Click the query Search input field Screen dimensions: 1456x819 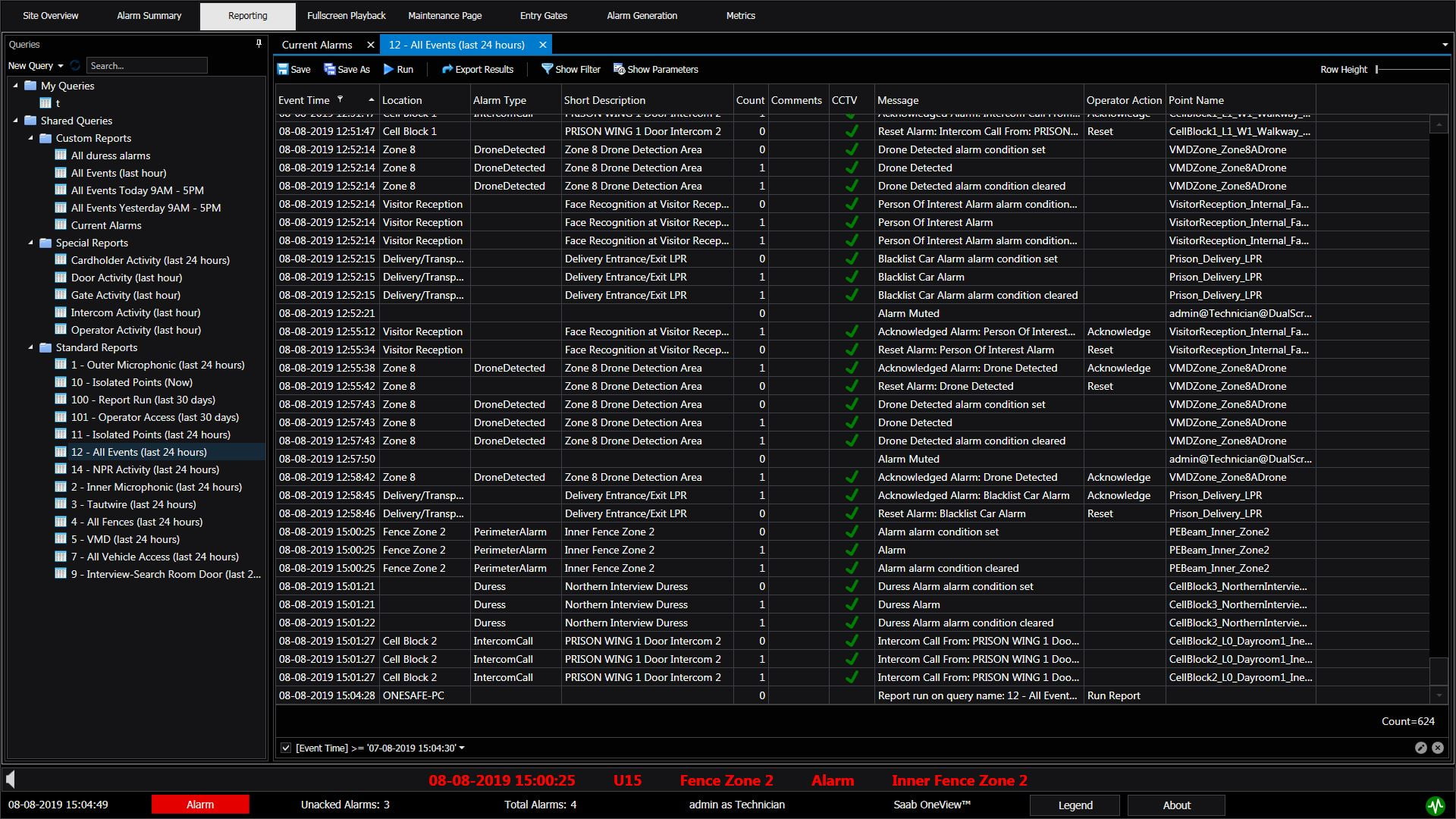click(x=146, y=66)
